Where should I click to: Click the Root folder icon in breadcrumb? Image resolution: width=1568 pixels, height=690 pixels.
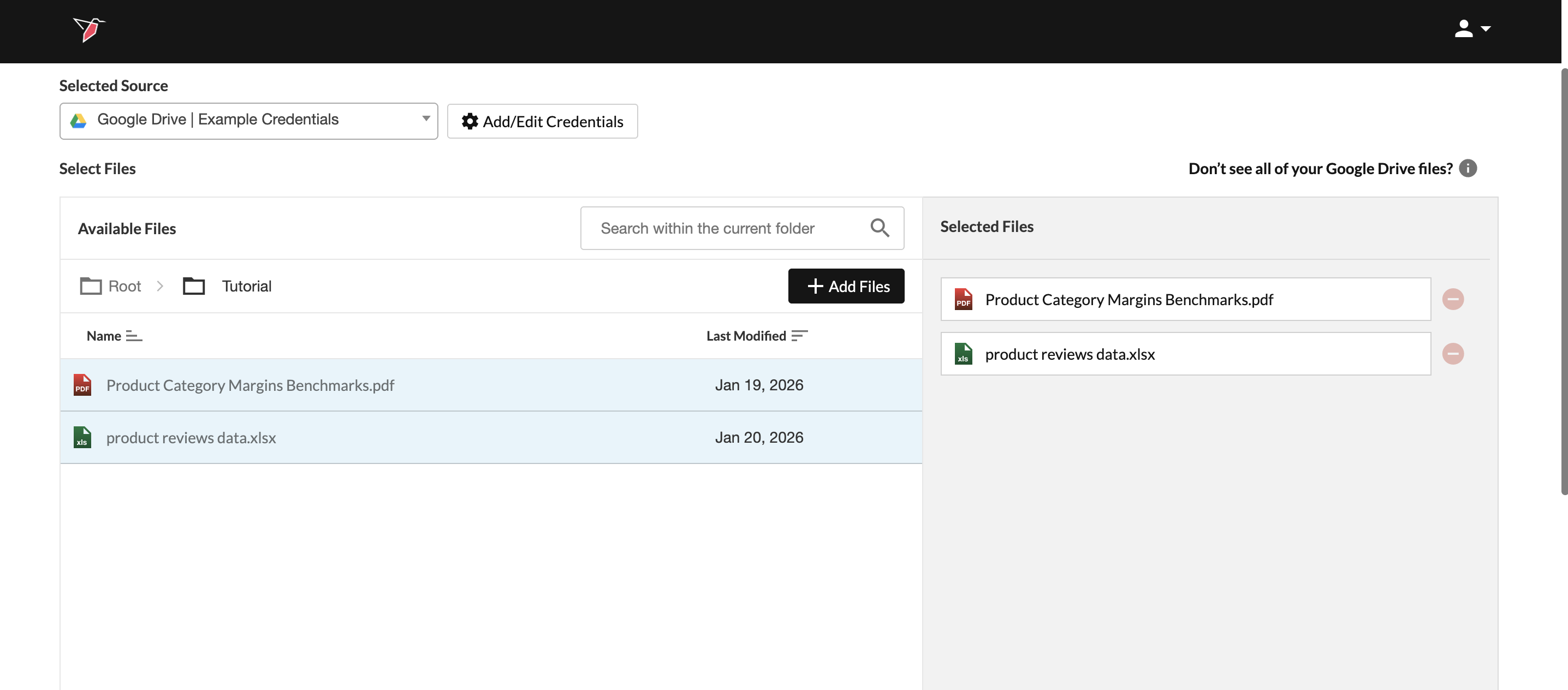point(91,286)
